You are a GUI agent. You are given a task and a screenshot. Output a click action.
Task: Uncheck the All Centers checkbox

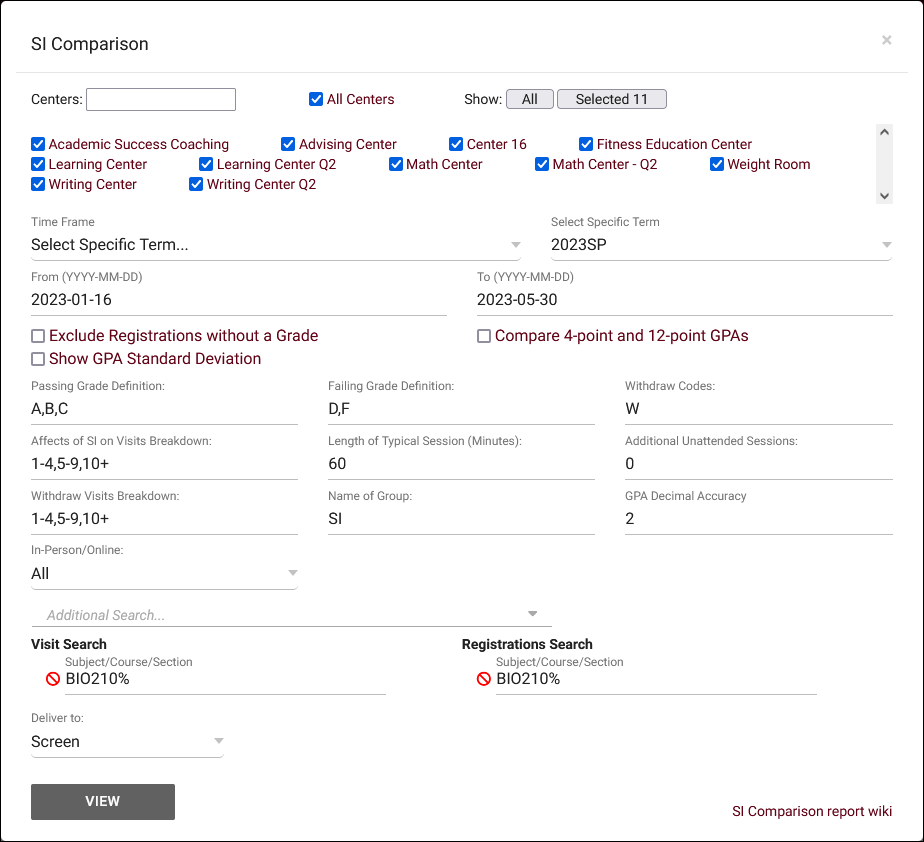click(316, 99)
